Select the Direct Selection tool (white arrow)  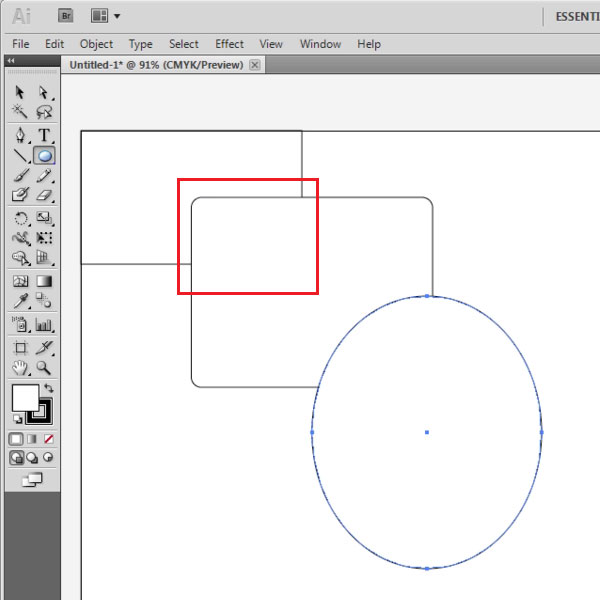[x=44, y=92]
